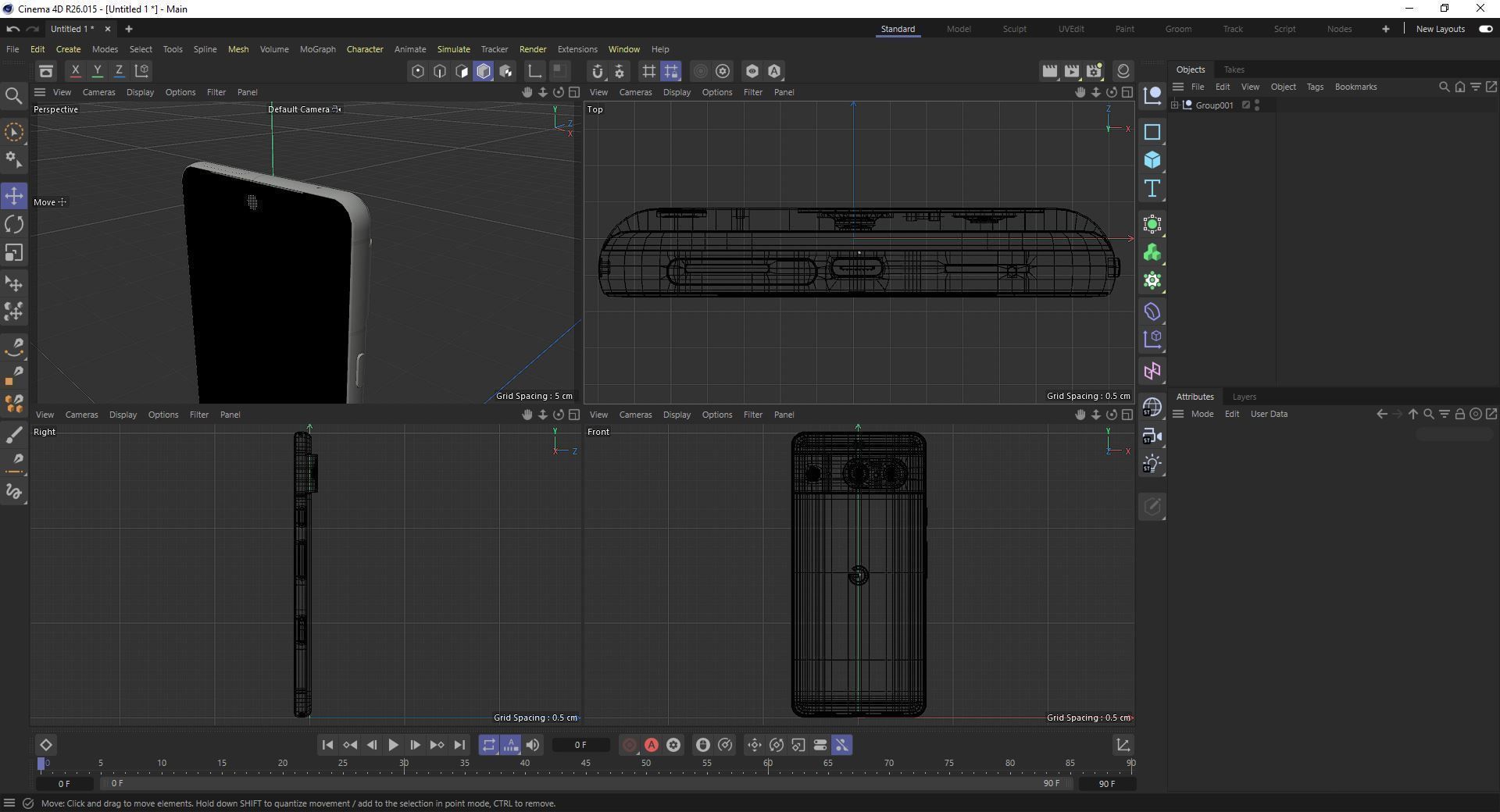Open status bar hamburger menu
Viewport: 1500px width, 812px height.
[x=9, y=803]
